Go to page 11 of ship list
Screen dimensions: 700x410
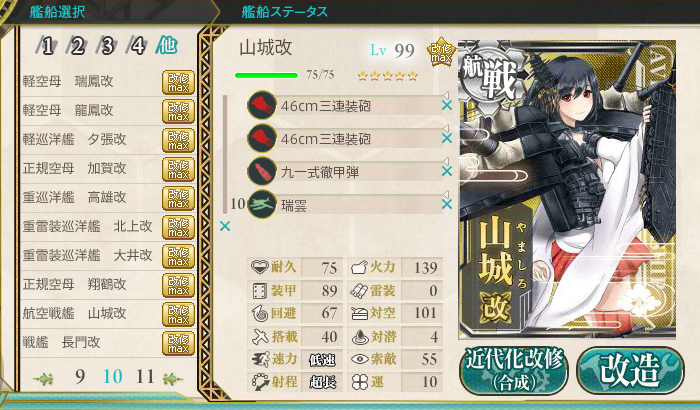click(145, 377)
